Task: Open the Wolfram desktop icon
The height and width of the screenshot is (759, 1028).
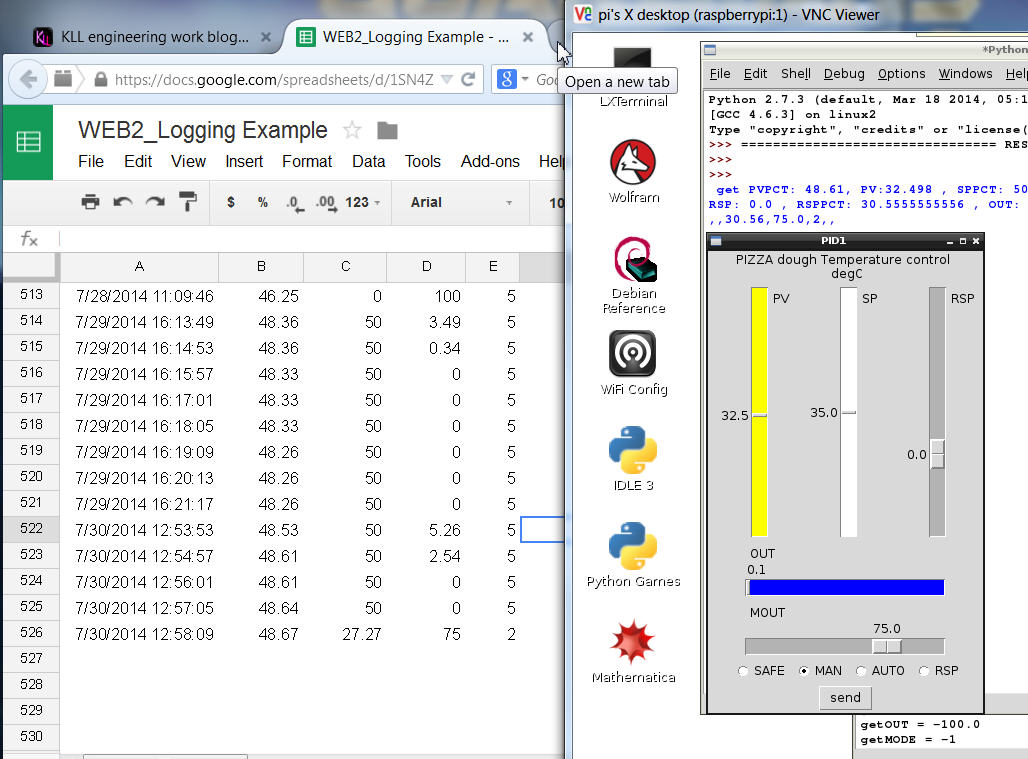Action: [633, 167]
